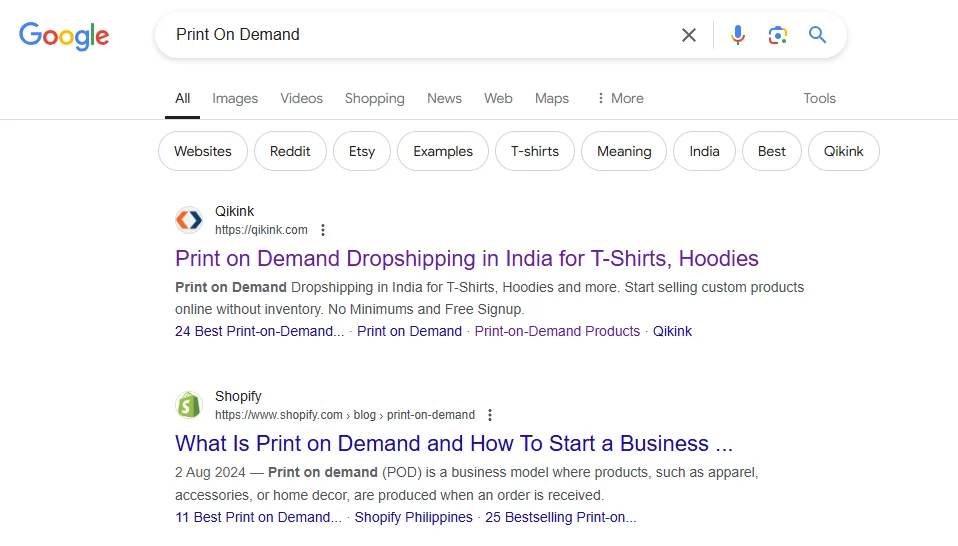Expand the More search categories menu
958x546 pixels.
click(620, 98)
